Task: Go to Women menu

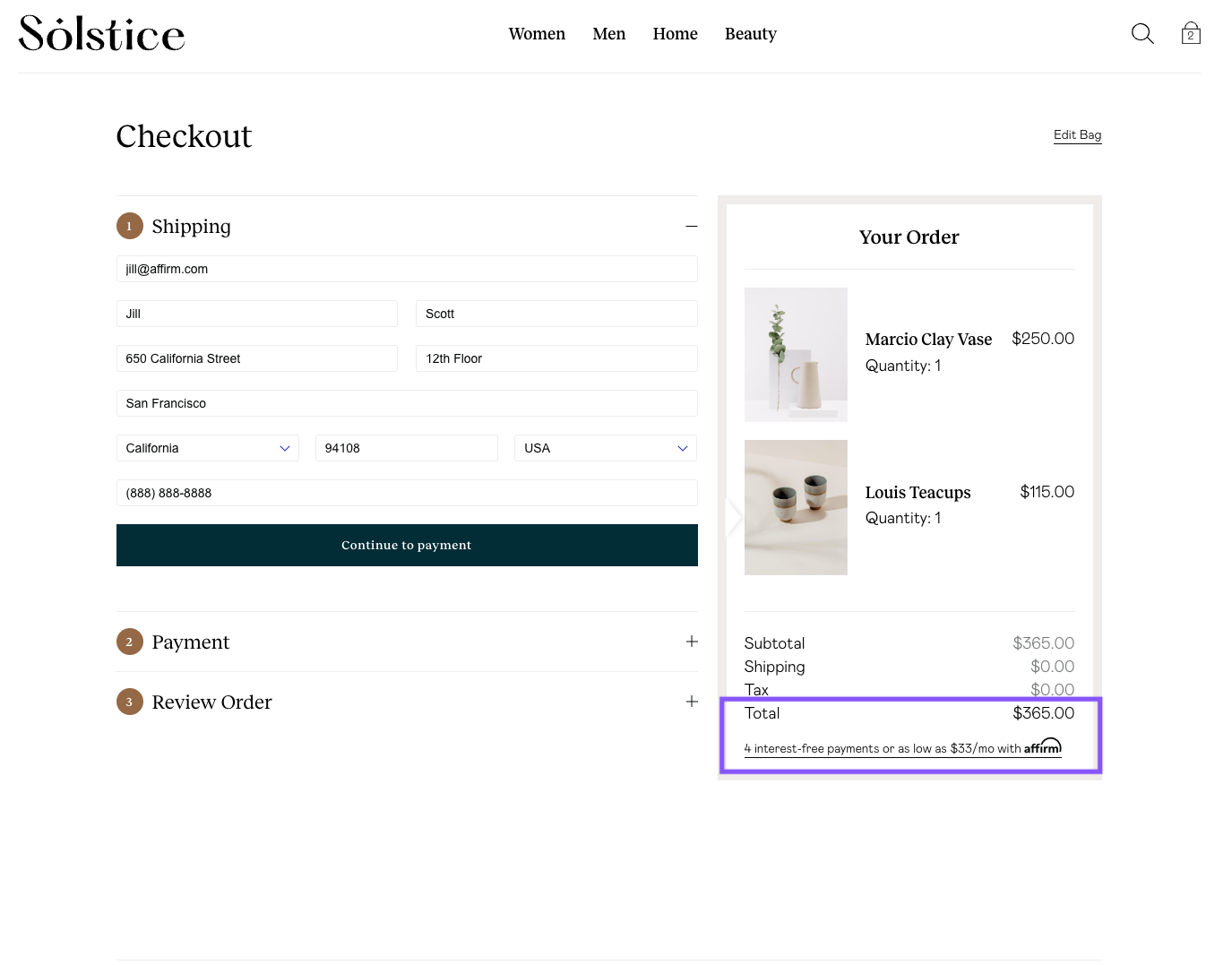Action: 537,34
